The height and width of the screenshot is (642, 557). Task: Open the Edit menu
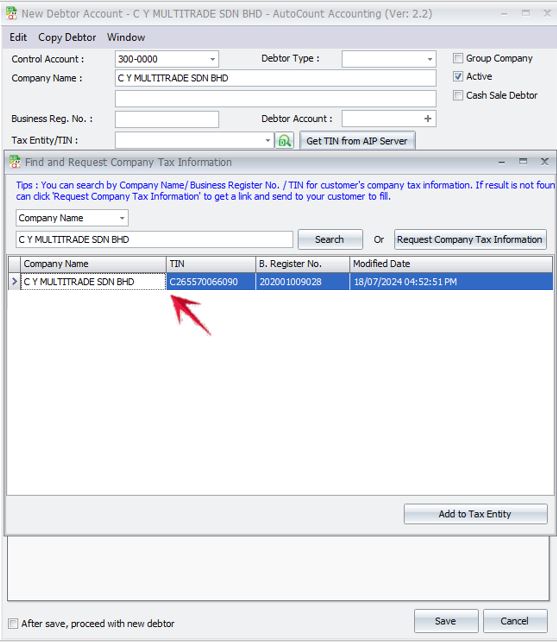click(x=18, y=37)
